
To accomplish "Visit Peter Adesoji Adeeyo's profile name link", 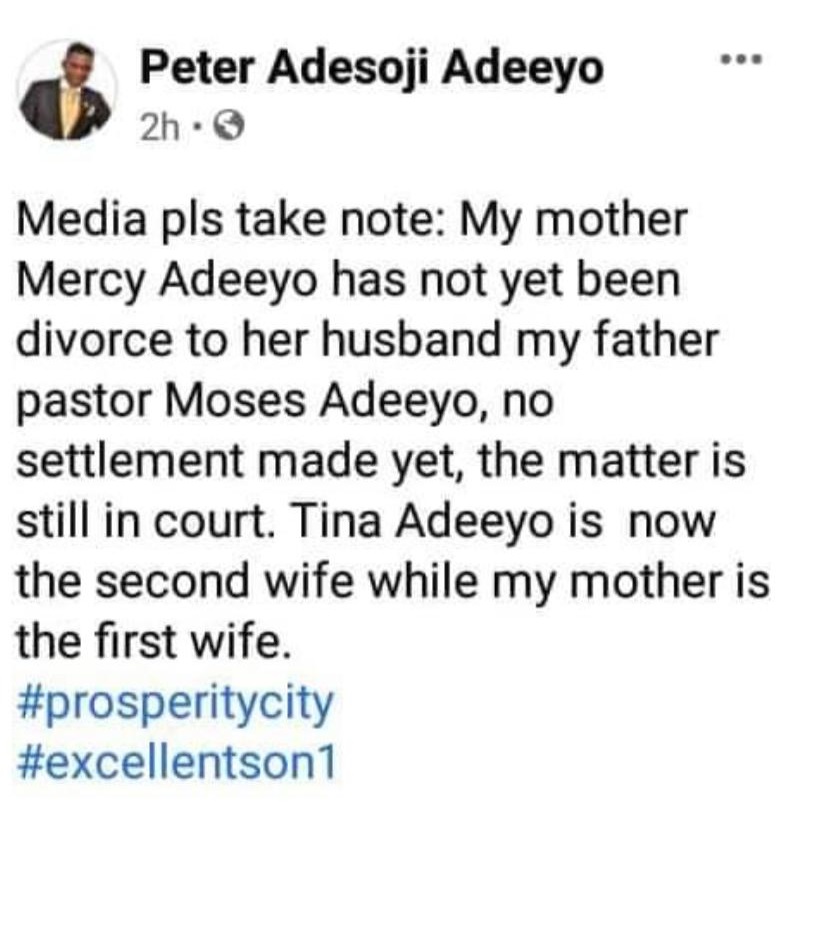I will 371,69.
